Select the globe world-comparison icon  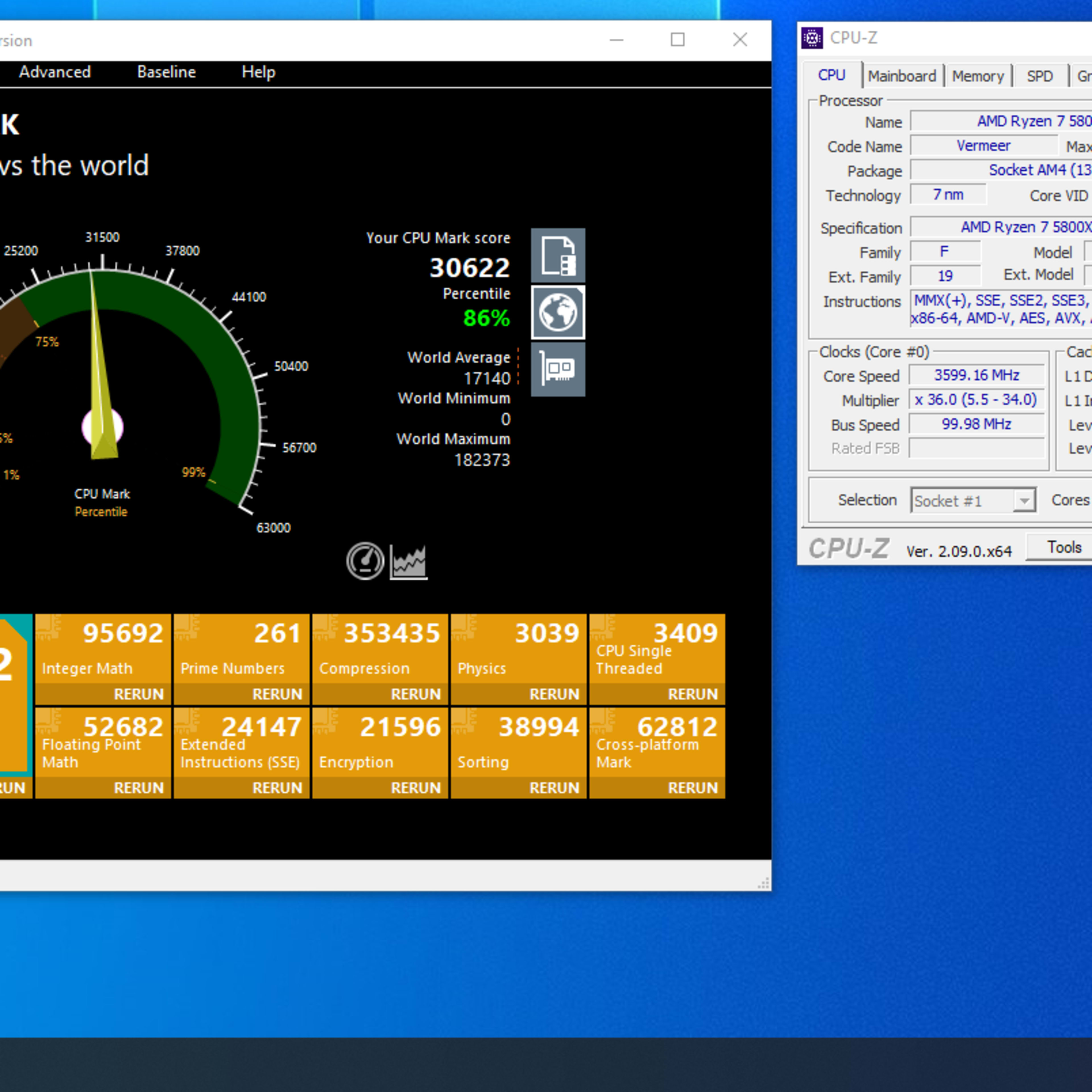(x=558, y=312)
